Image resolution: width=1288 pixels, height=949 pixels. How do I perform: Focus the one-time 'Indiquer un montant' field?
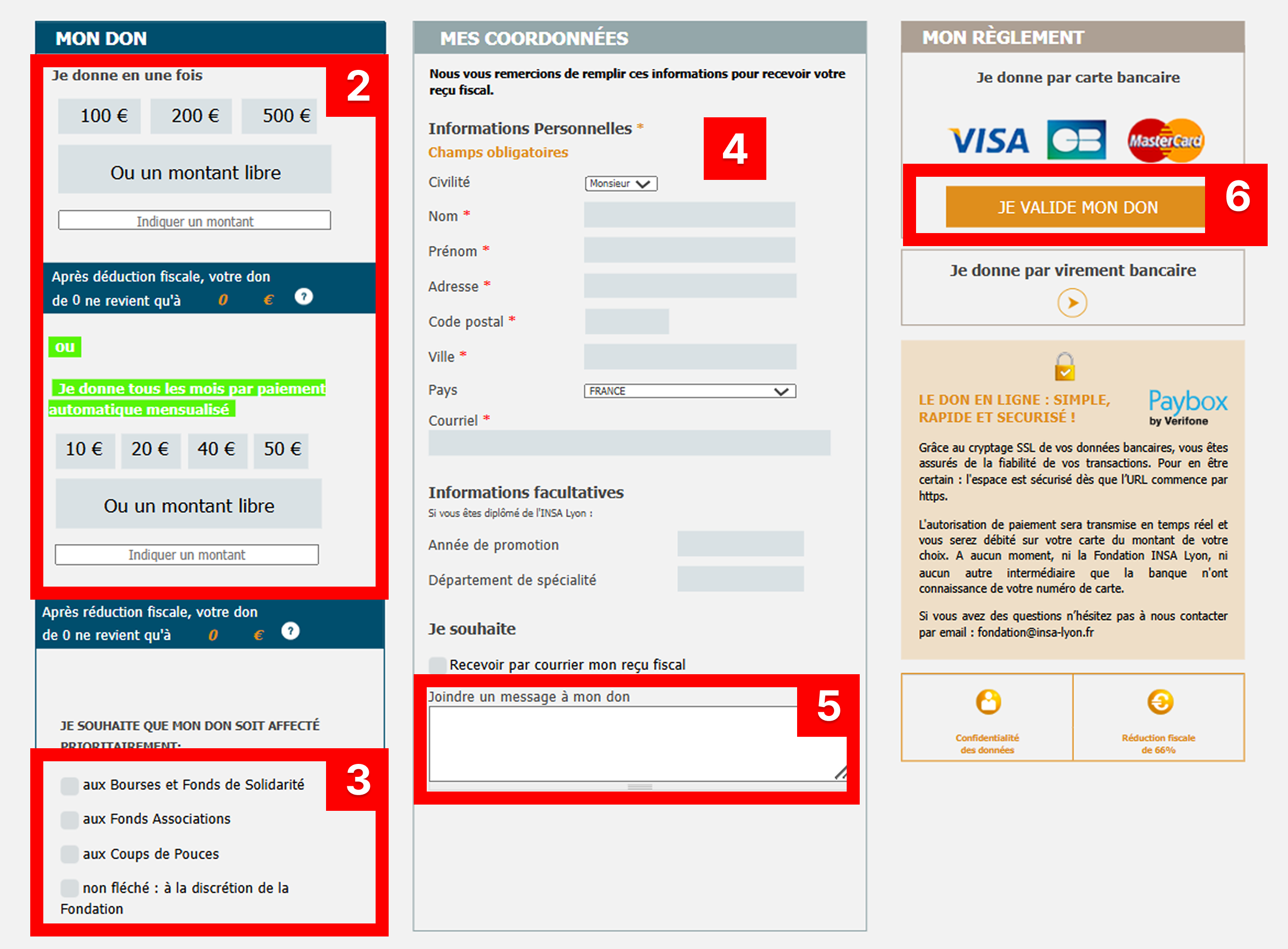[x=195, y=221]
